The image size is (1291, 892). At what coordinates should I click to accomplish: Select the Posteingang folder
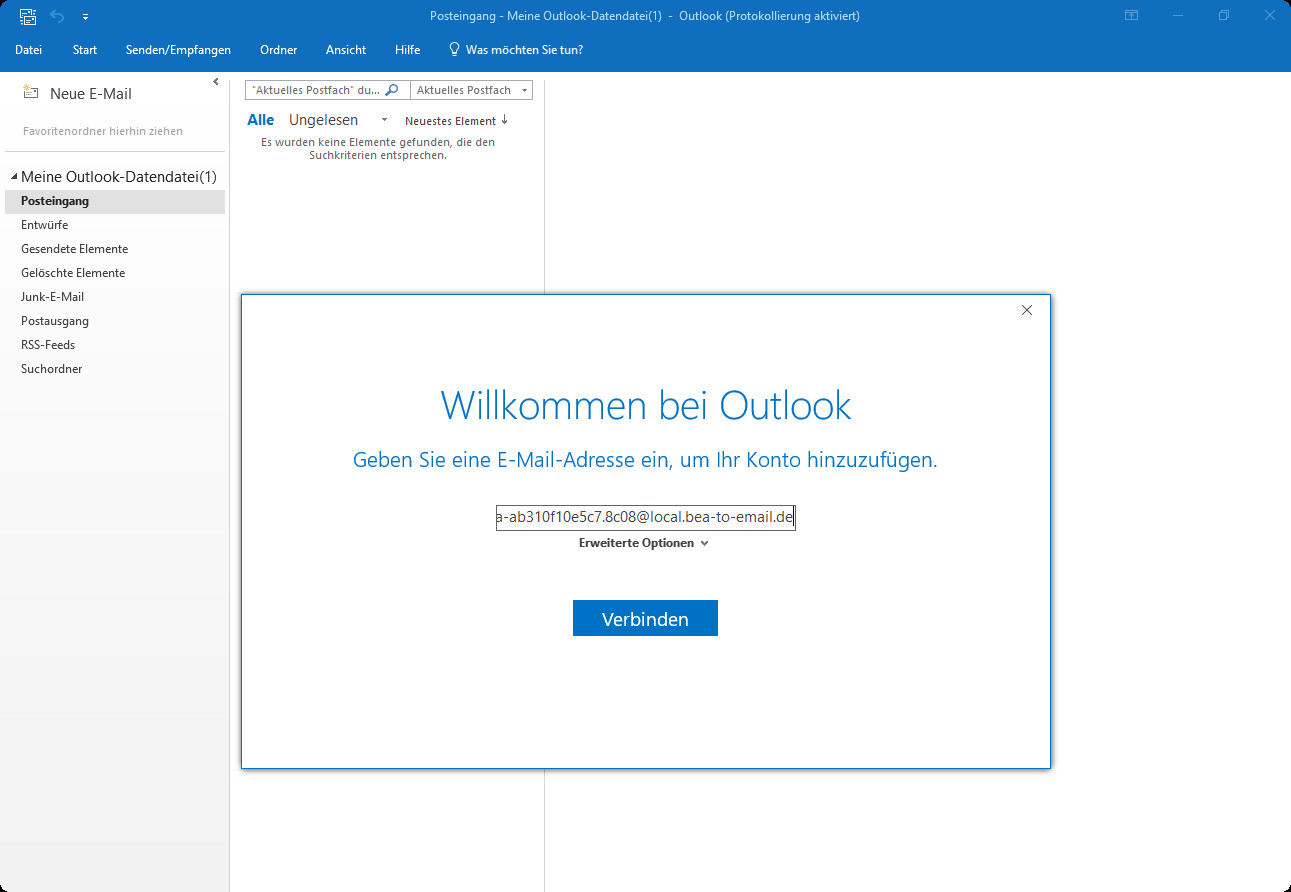point(115,201)
